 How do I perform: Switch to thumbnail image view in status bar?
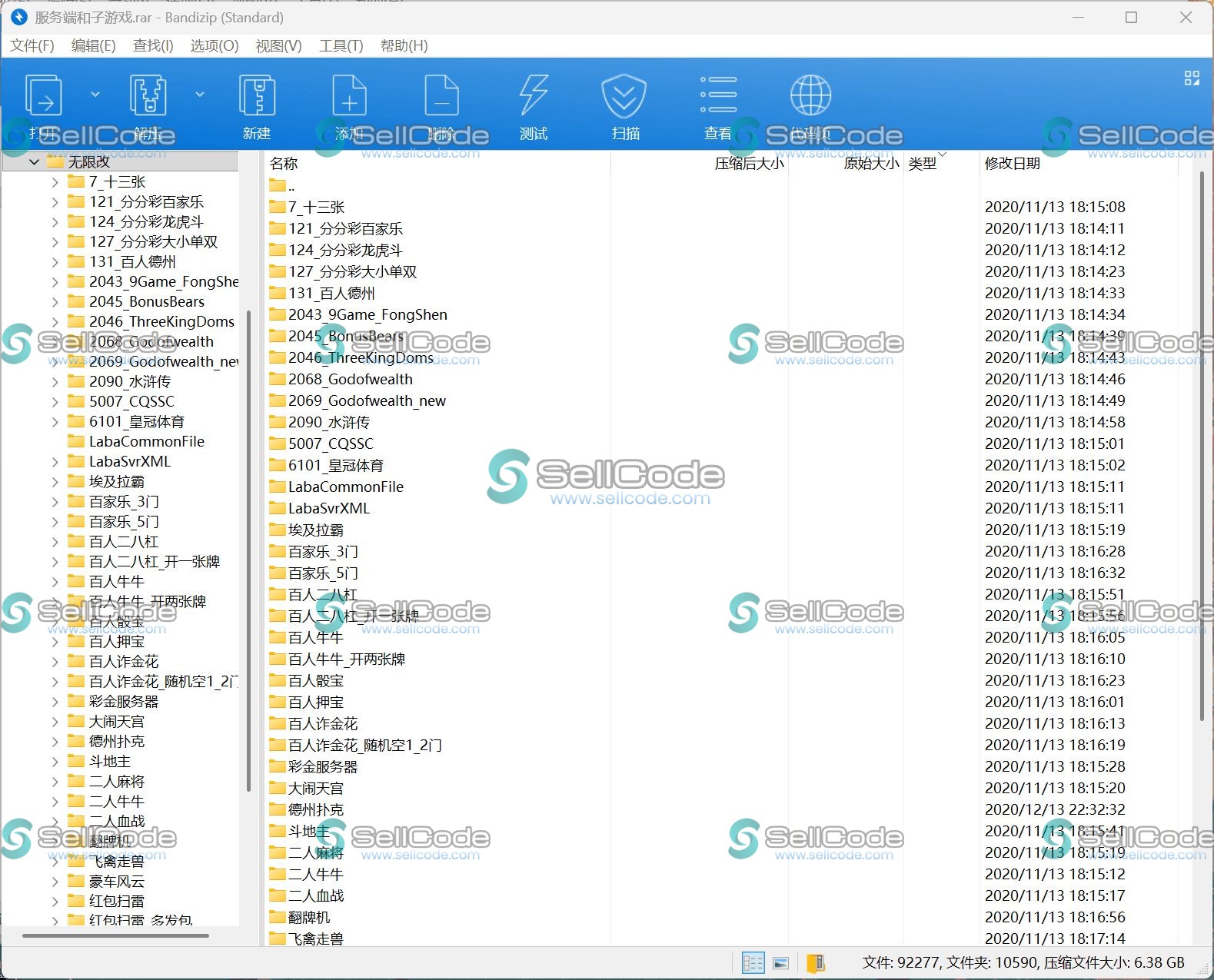pyautogui.click(x=780, y=962)
